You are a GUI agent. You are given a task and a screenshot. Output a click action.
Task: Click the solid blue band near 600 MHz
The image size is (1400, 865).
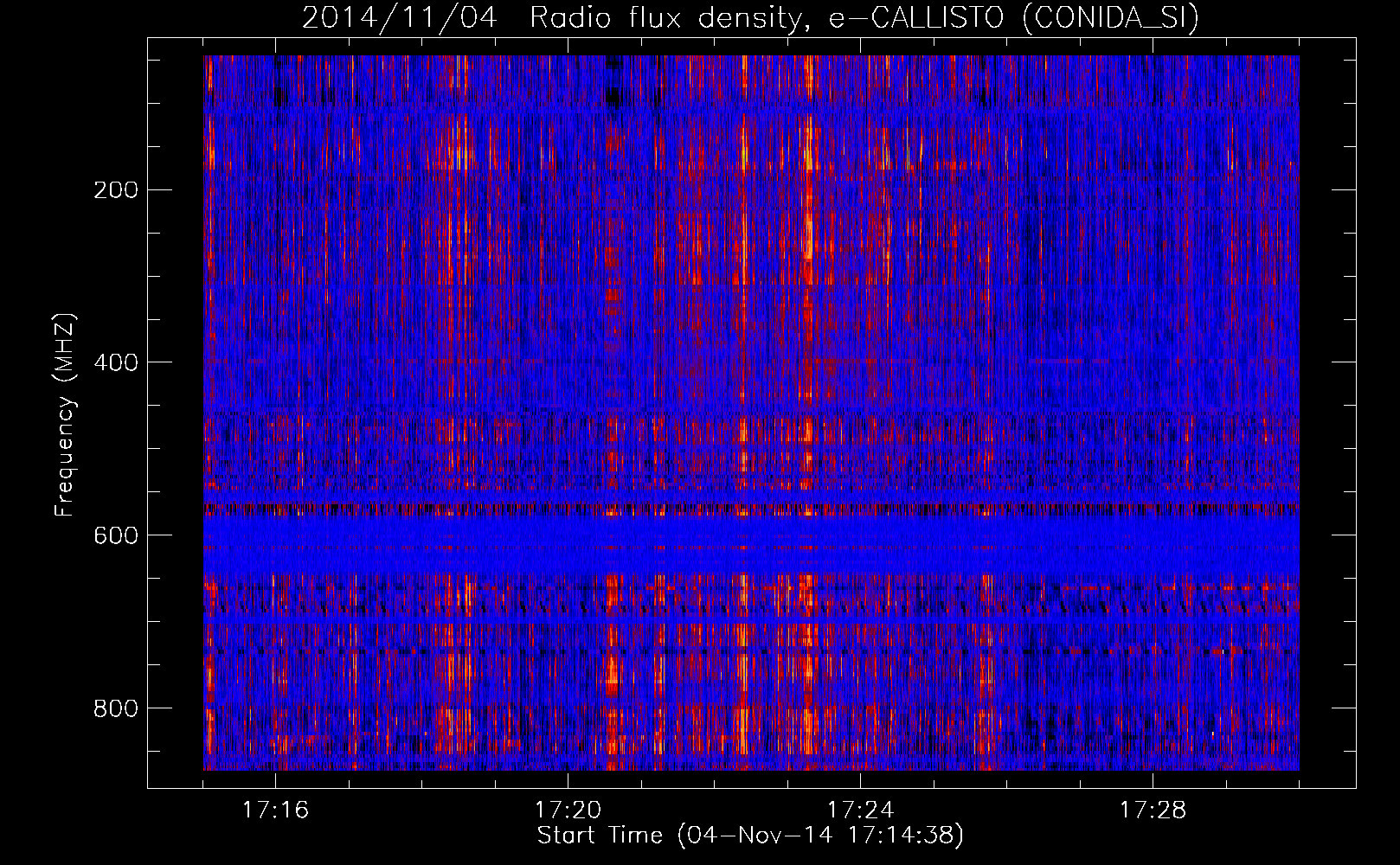tap(751, 546)
